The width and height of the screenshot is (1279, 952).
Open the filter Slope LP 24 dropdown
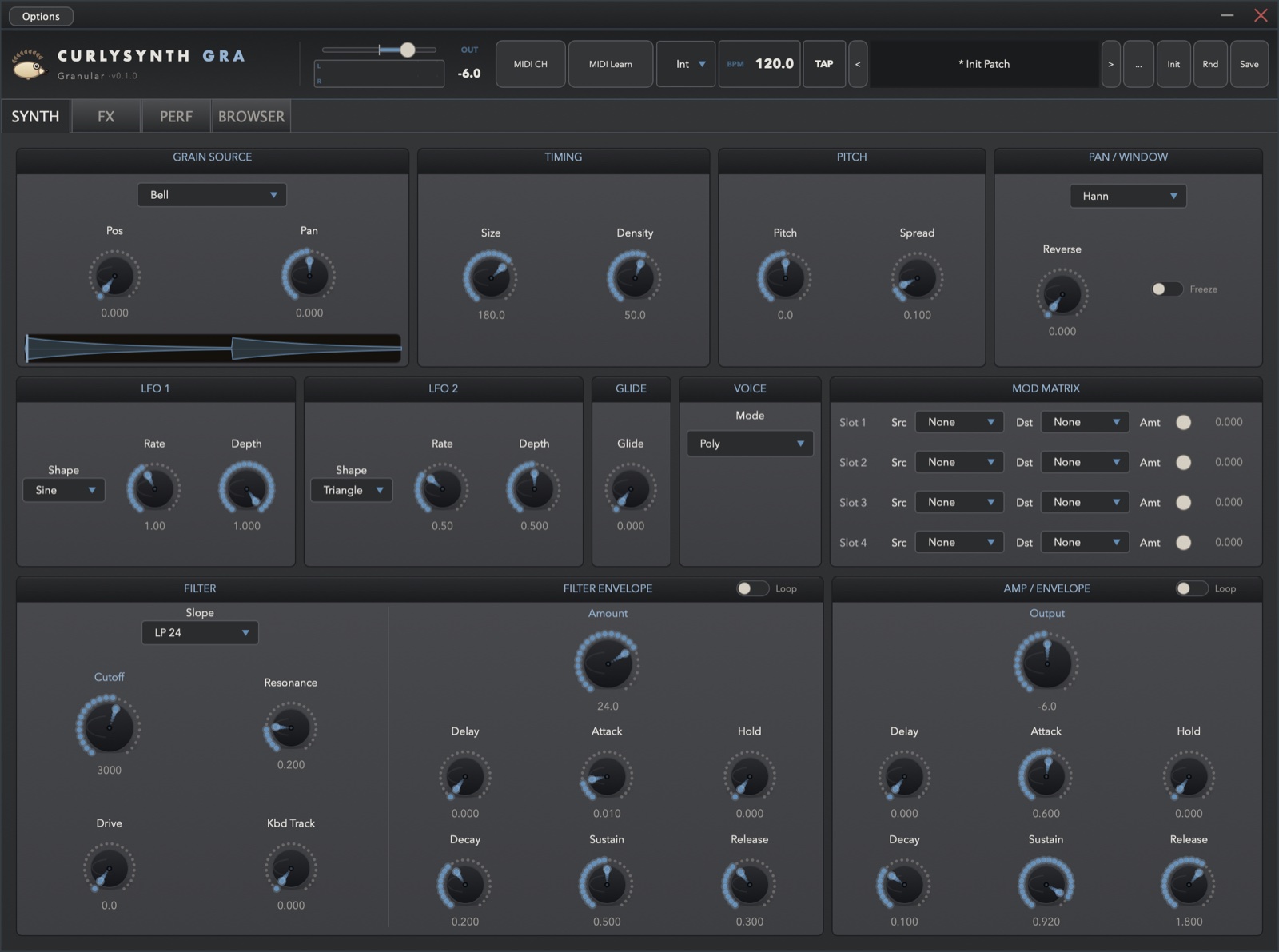point(200,632)
